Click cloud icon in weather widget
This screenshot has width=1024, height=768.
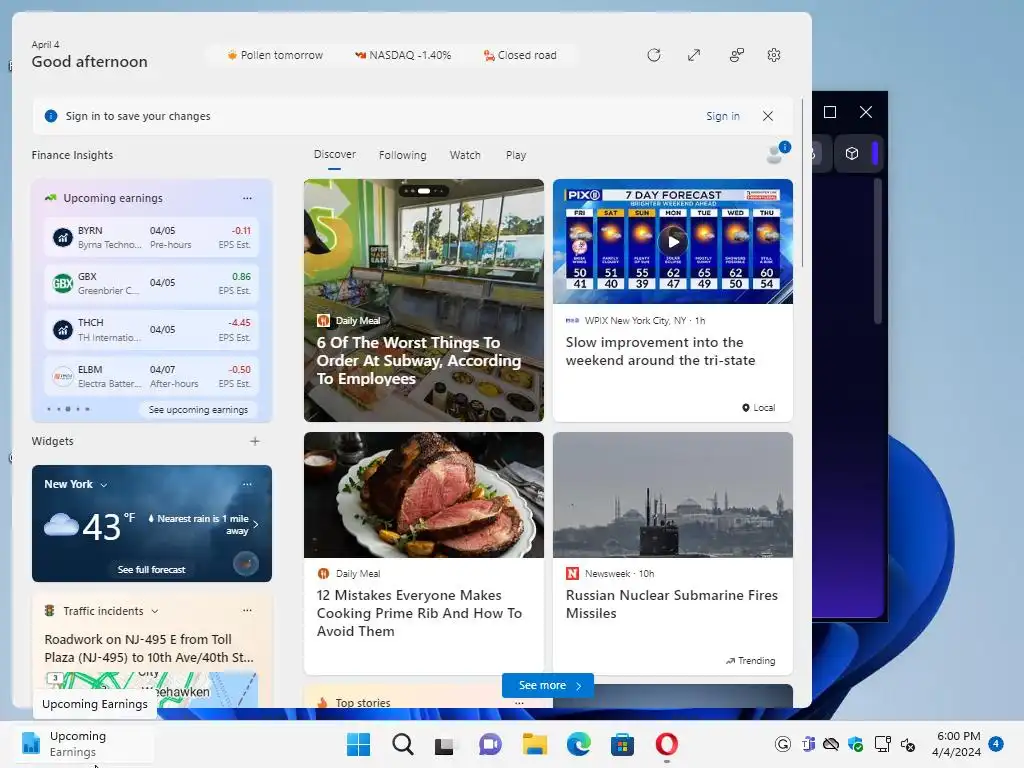point(61,525)
